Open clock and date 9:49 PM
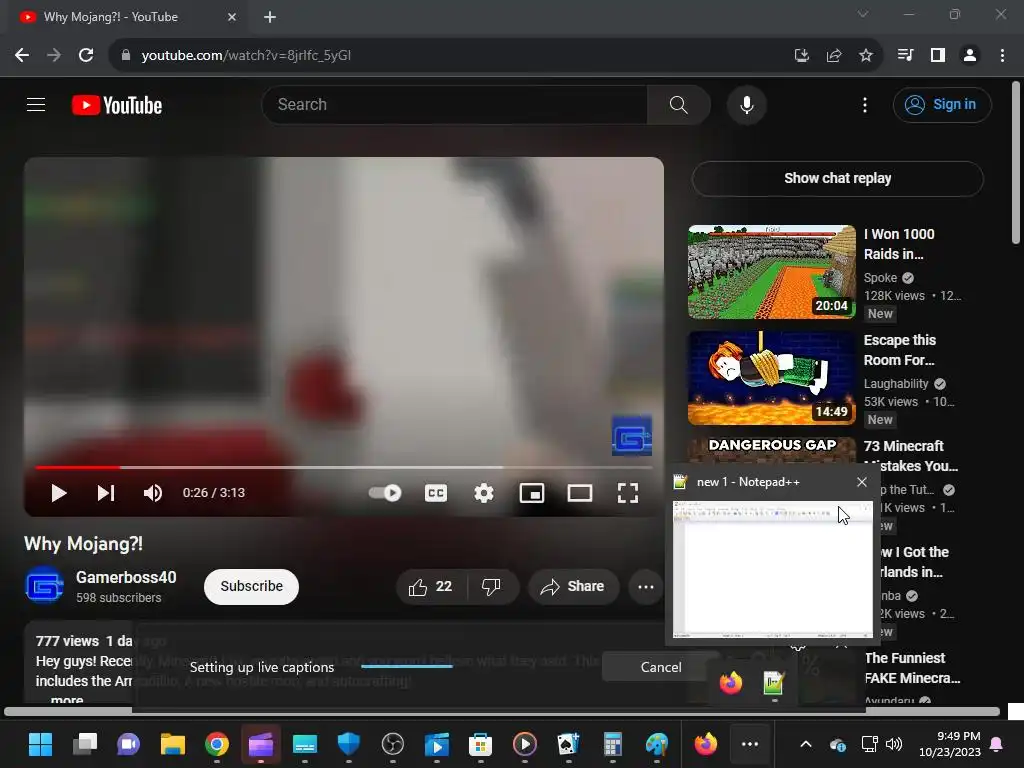Image resolution: width=1024 pixels, height=768 pixels. [950, 744]
